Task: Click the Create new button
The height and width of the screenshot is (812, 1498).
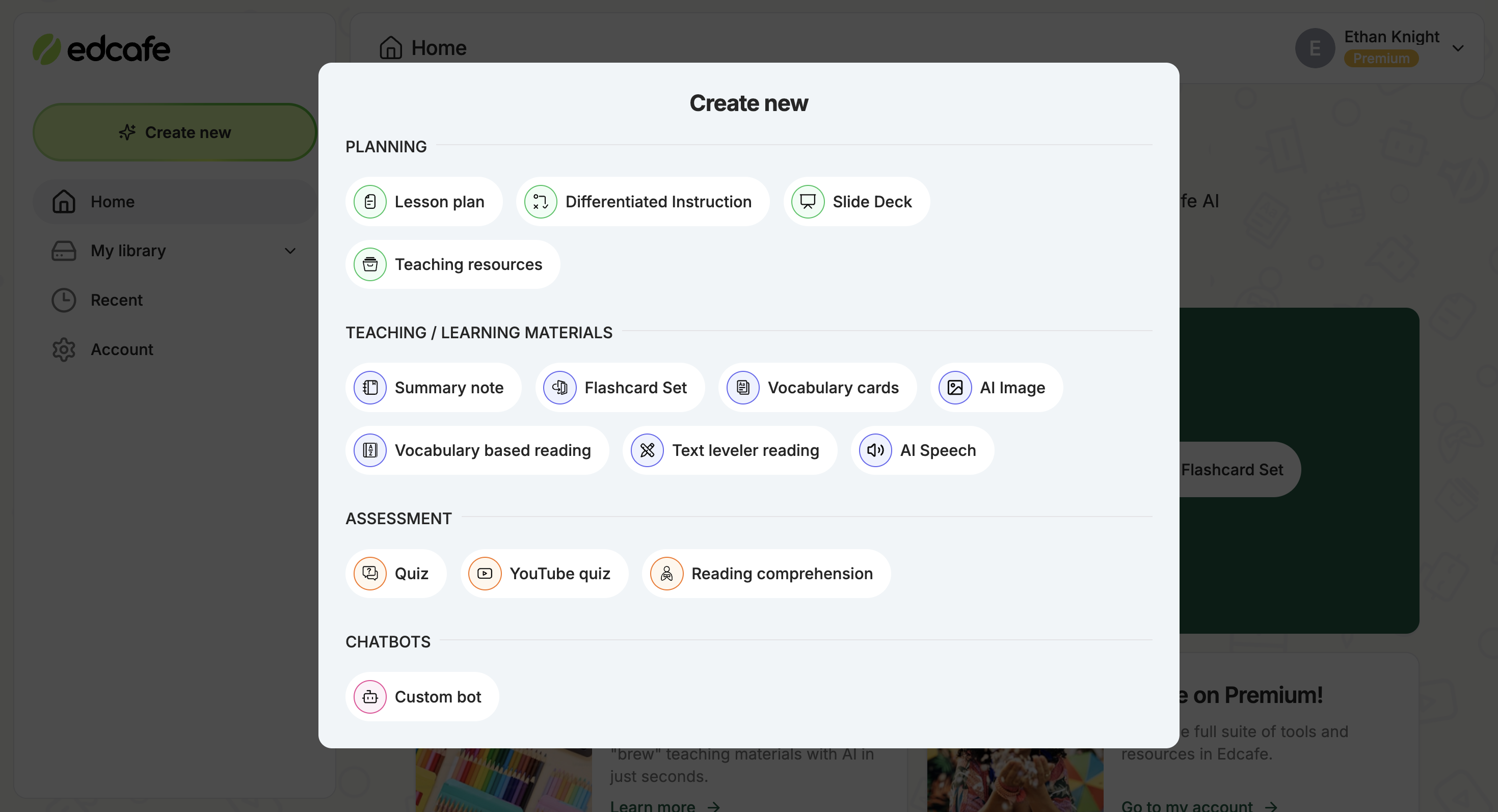Action: 175,131
